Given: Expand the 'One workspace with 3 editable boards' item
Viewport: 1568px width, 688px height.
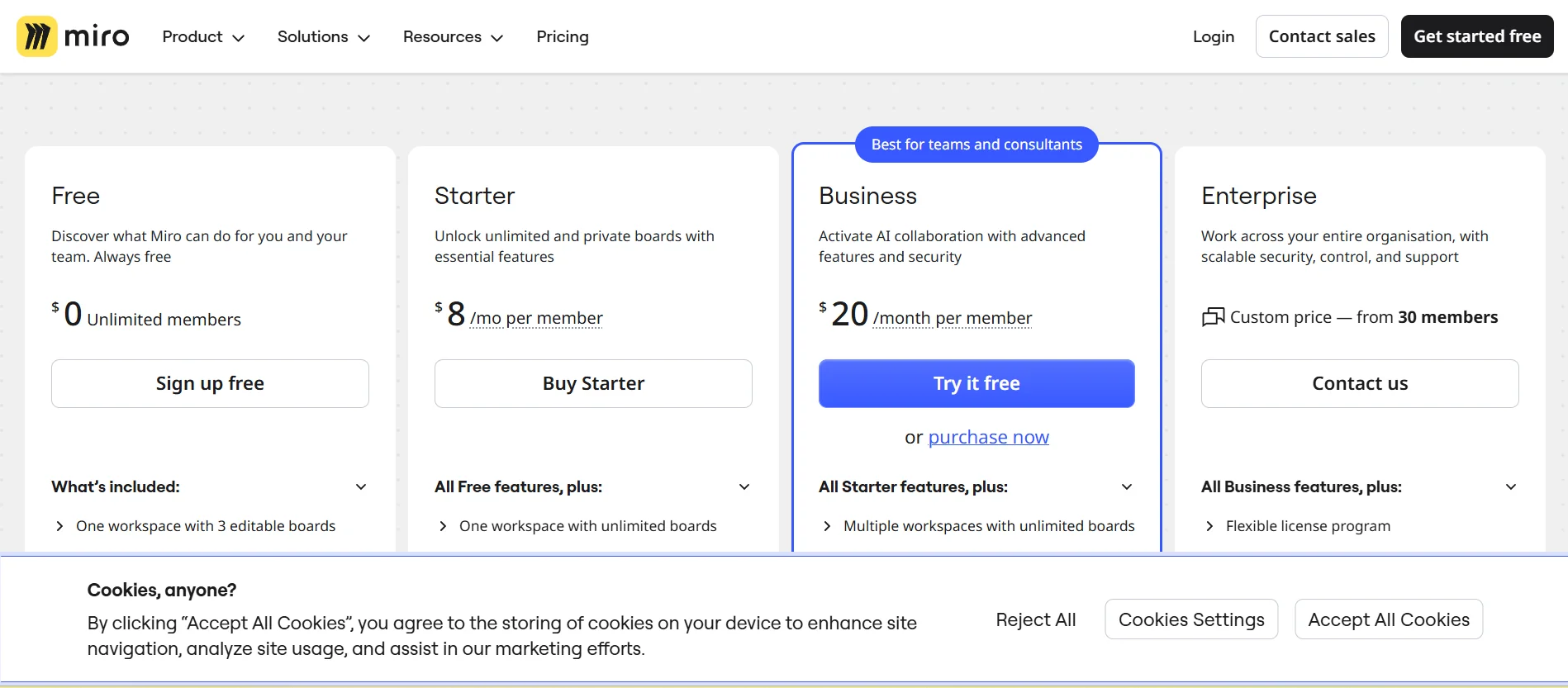Looking at the screenshot, I should (59, 526).
